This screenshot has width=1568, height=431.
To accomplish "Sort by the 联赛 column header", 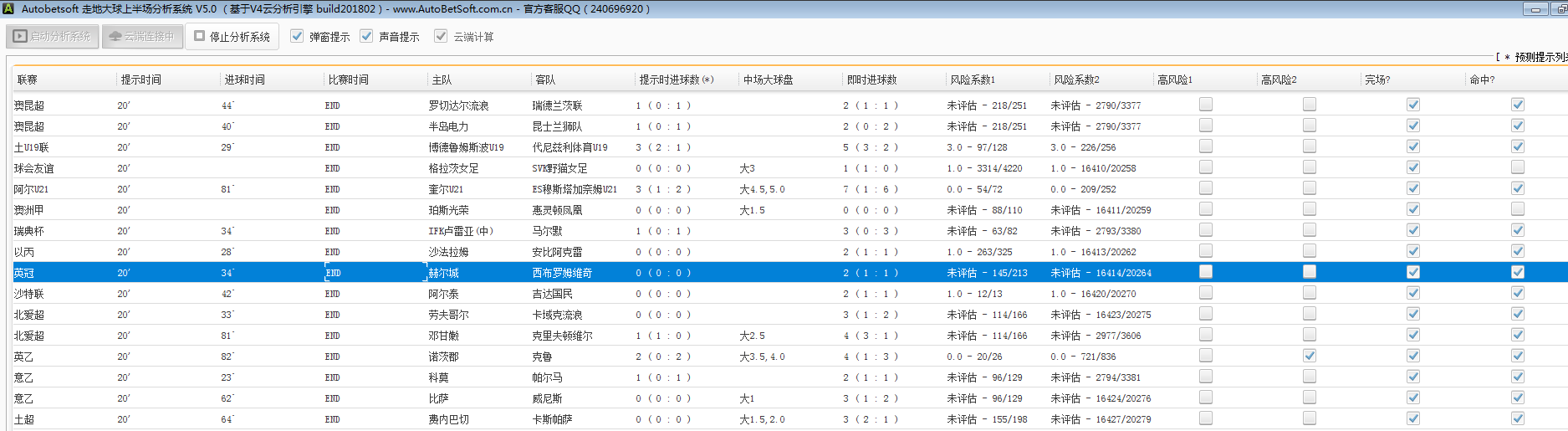I will pos(28,80).
